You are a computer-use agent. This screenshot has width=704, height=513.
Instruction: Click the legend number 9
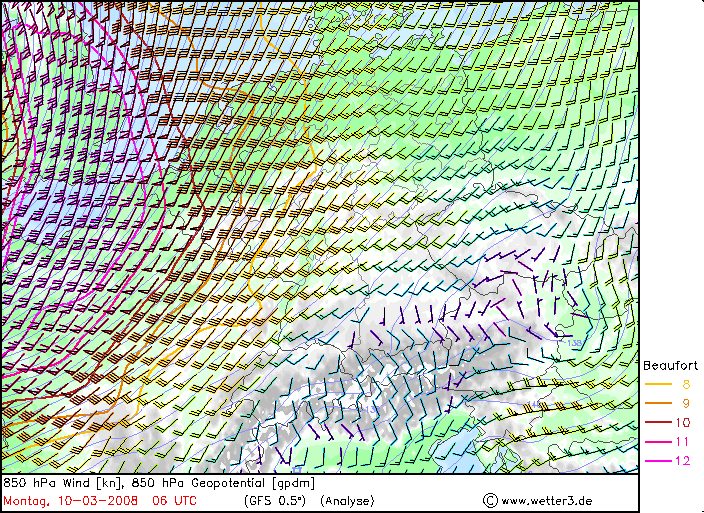point(686,403)
